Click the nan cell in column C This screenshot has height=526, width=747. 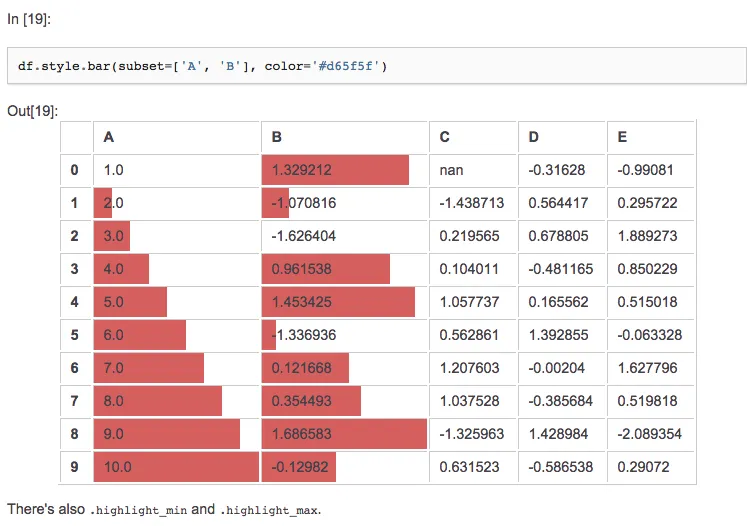pyautogui.click(x=451, y=170)
